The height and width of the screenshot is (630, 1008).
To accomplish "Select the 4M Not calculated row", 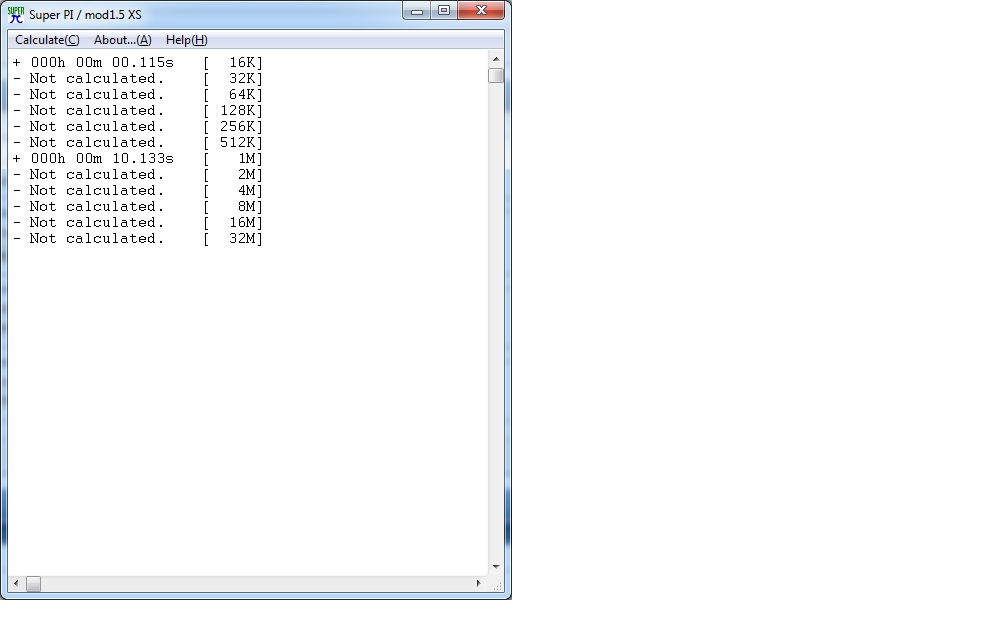I will 138,191.
